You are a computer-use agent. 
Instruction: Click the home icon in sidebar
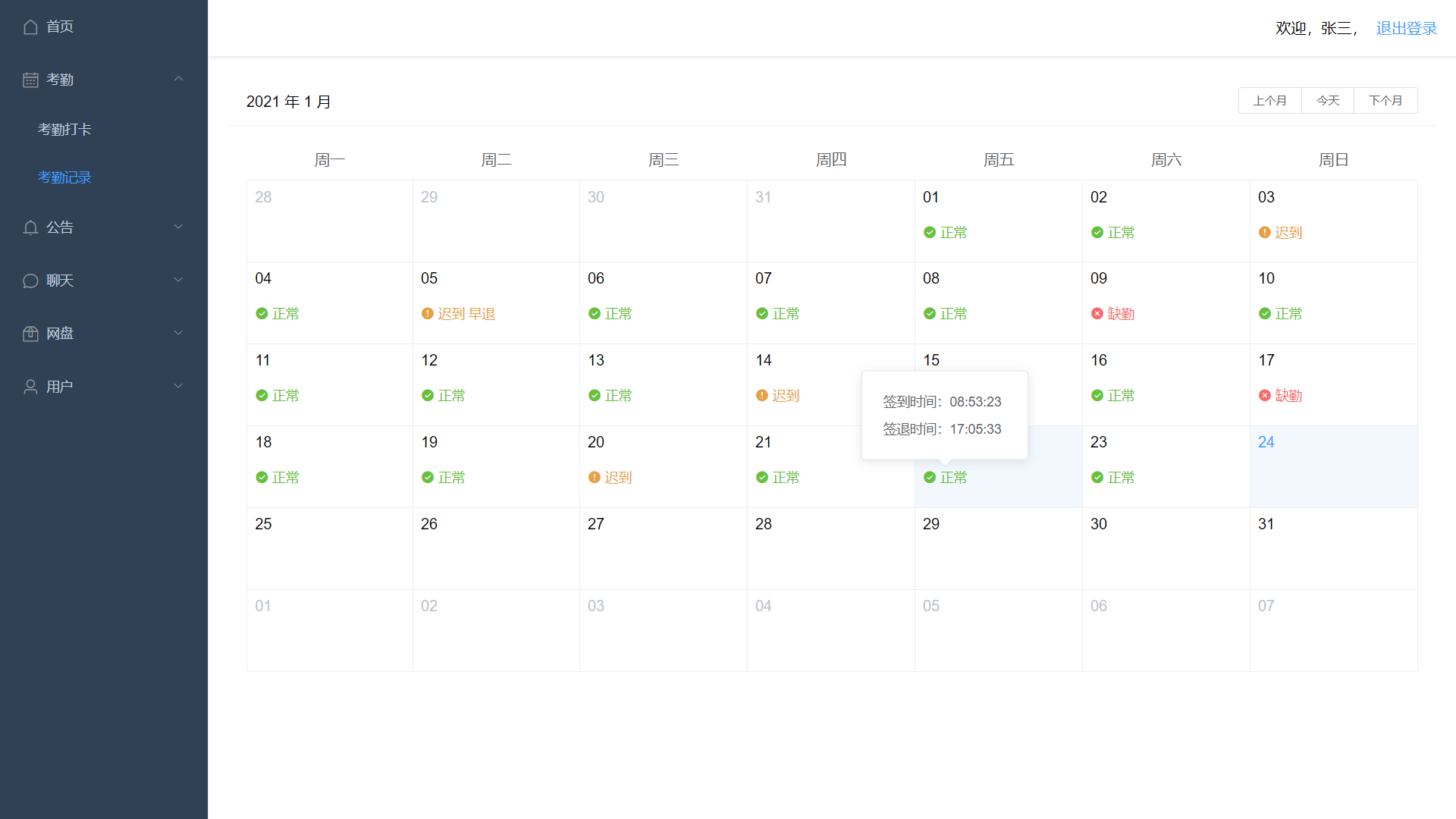[30, 27]
